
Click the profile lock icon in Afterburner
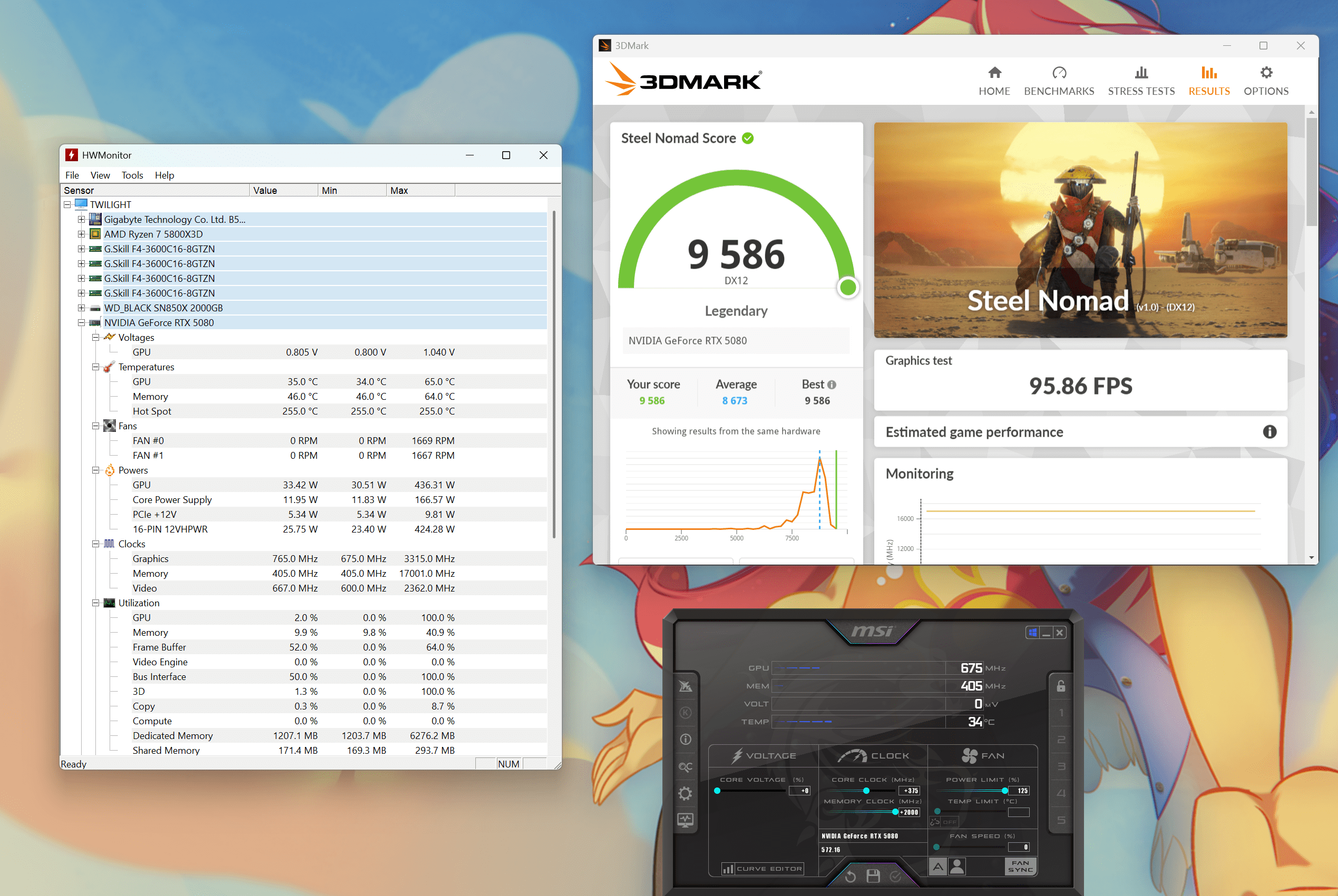click(x=1061, y=686)
